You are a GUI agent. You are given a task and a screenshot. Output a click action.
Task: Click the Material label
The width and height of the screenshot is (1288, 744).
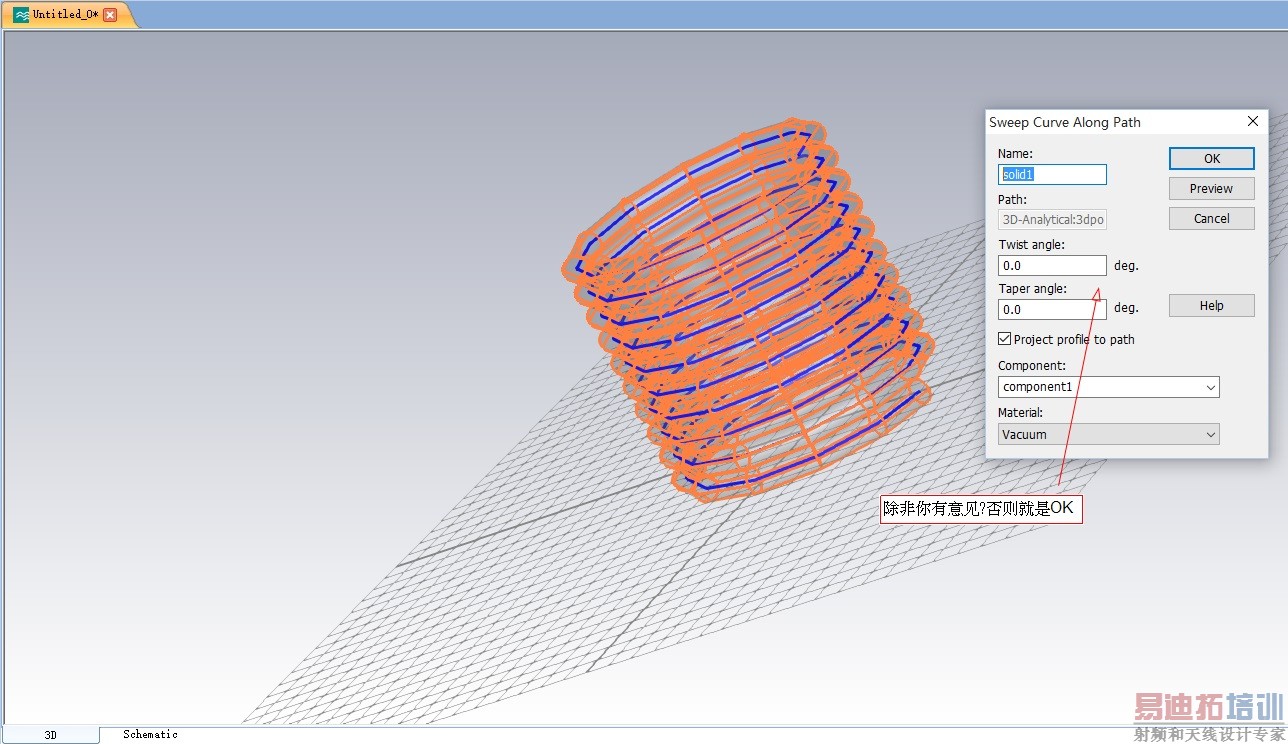(1020, 413)
